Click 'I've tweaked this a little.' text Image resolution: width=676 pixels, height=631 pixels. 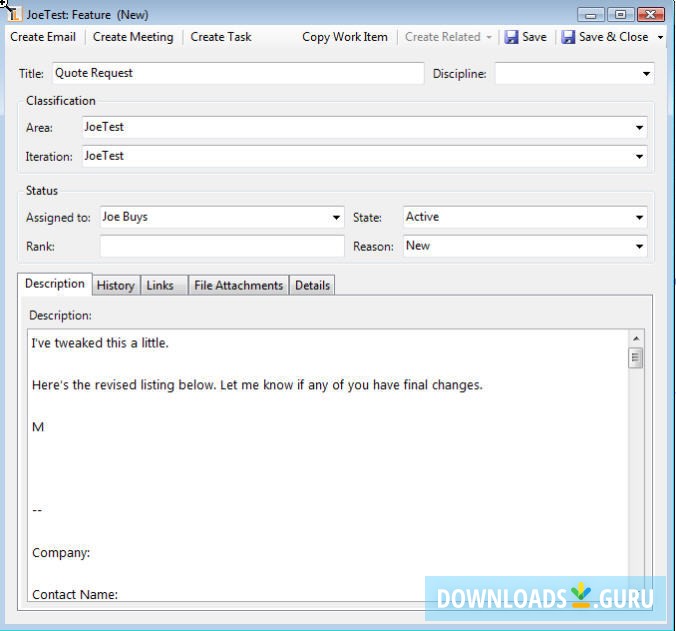(x=100, y=343)
